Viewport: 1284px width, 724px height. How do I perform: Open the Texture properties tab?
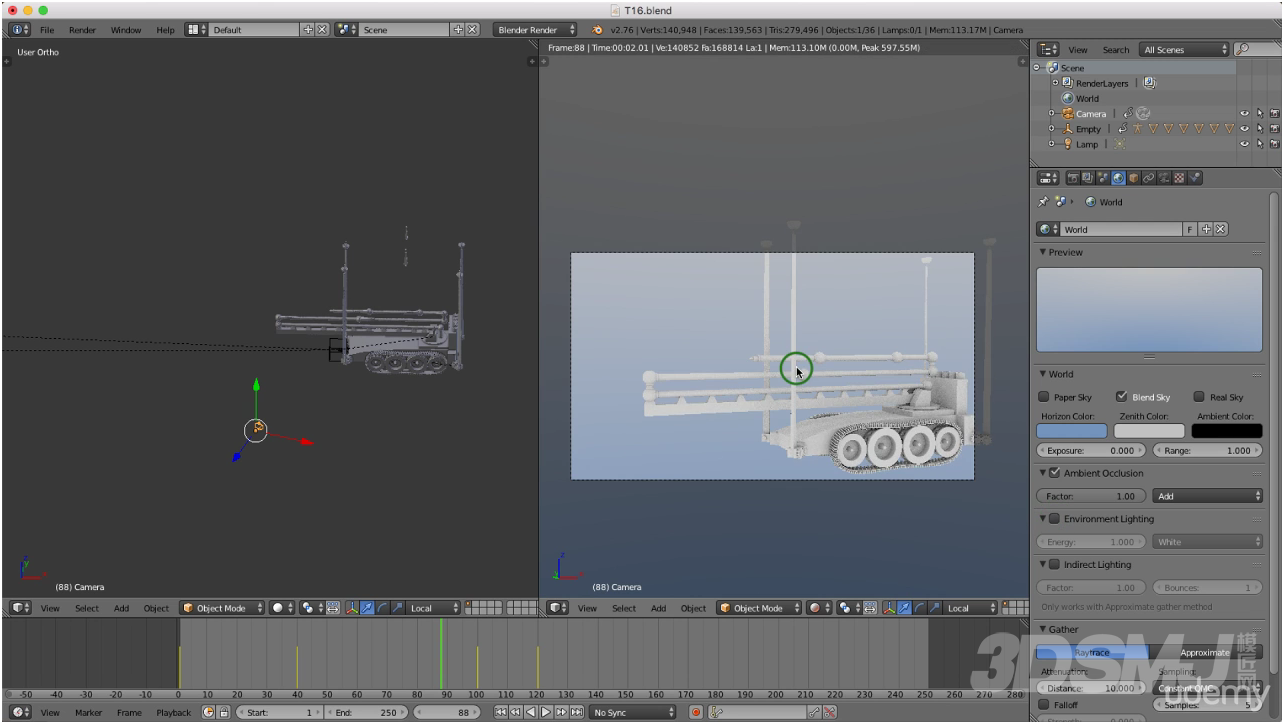pyautogui.click(x=1179, y=178)
